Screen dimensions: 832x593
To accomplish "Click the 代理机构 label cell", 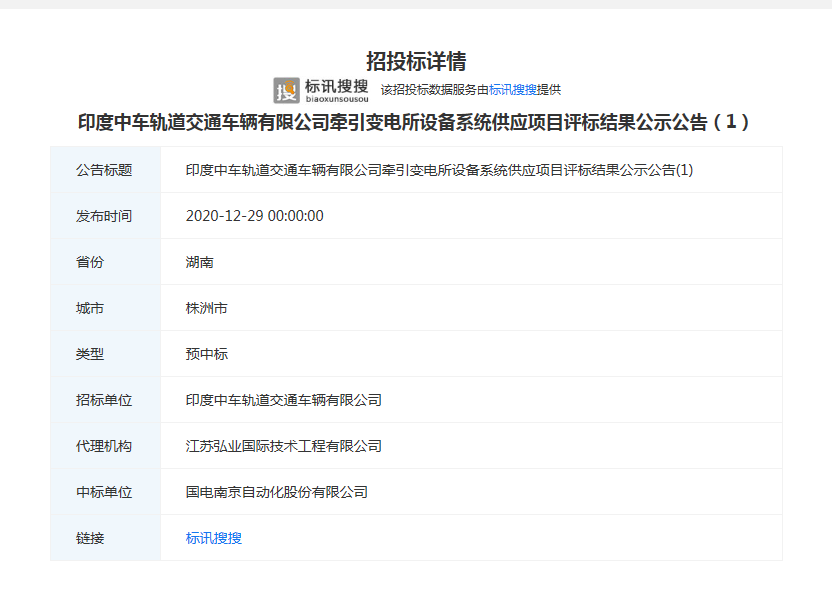I will pyautogui.click(x=106, y=446).
